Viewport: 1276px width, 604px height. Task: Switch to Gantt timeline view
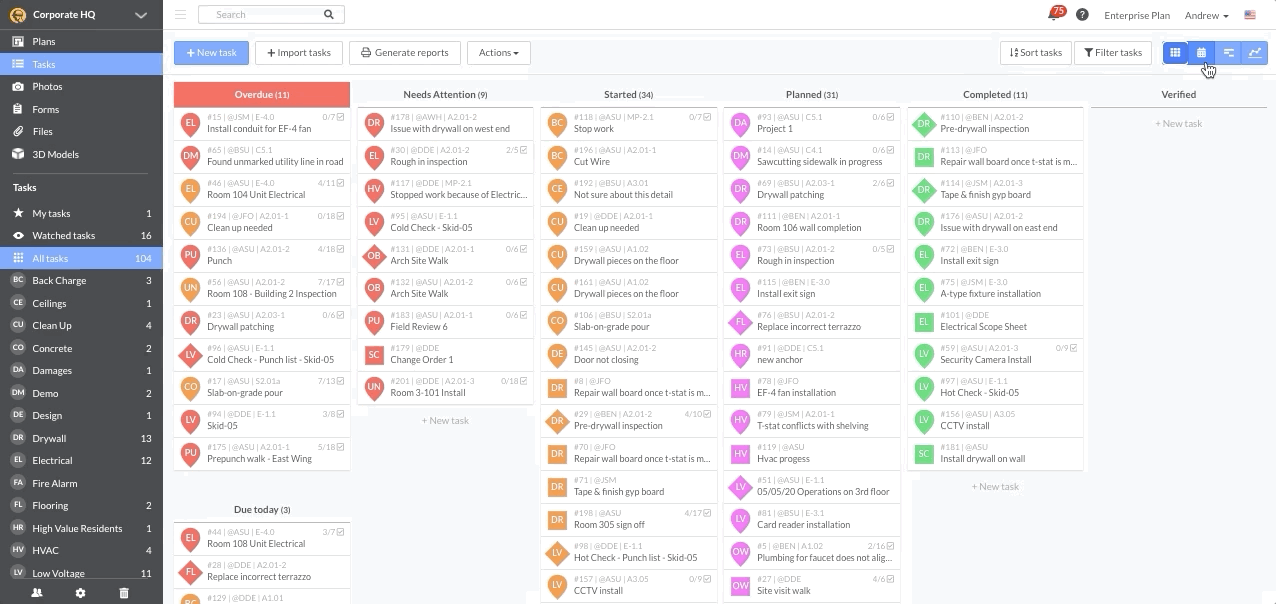[1228, 53]
